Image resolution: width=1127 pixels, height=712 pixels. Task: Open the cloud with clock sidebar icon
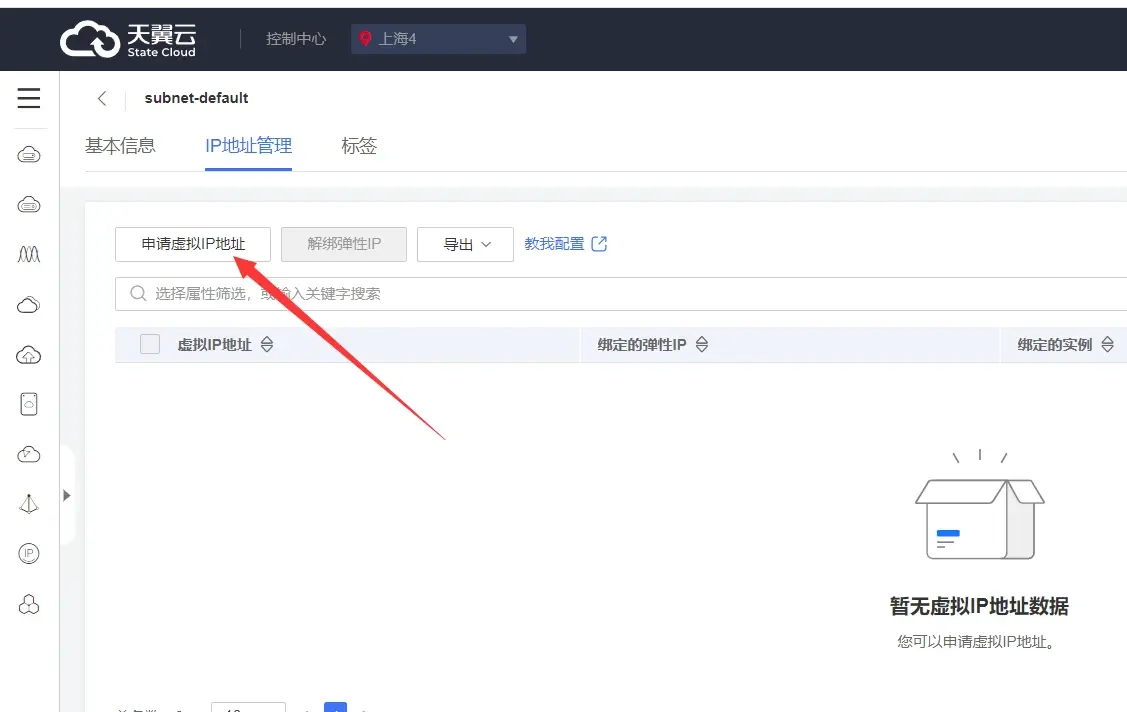pyautogui.click(x=29, y=454)
